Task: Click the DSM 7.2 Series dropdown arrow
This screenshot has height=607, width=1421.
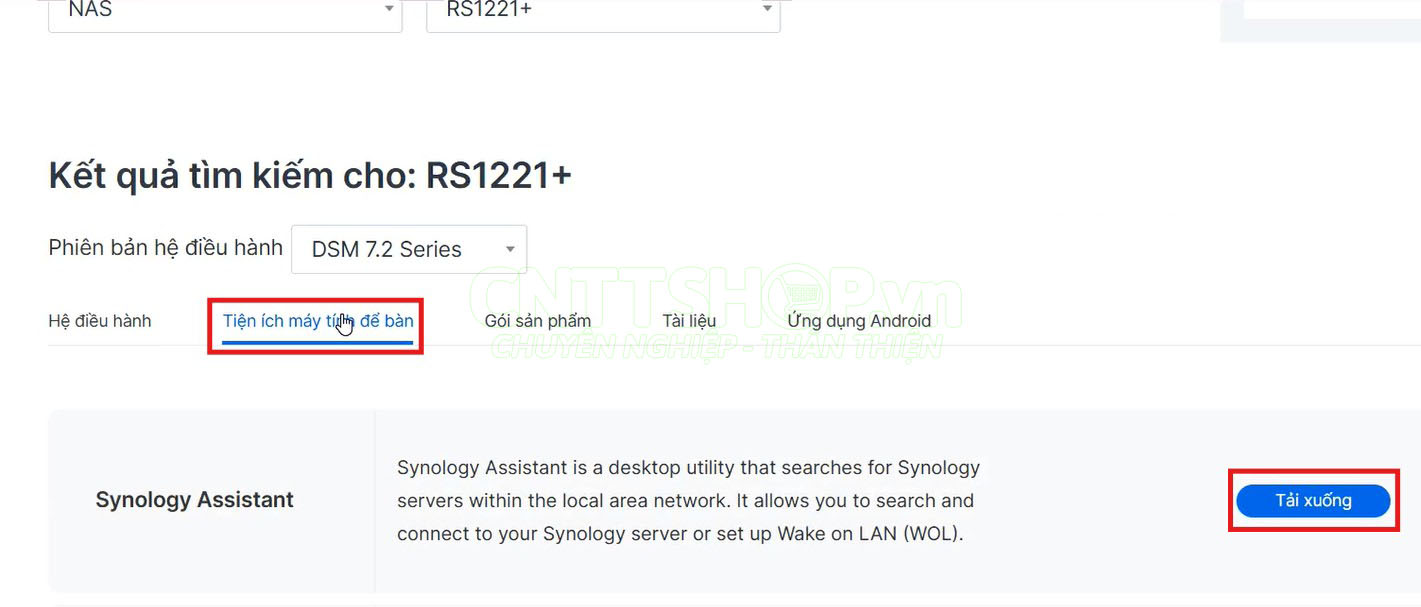Action: click(510, 250)
